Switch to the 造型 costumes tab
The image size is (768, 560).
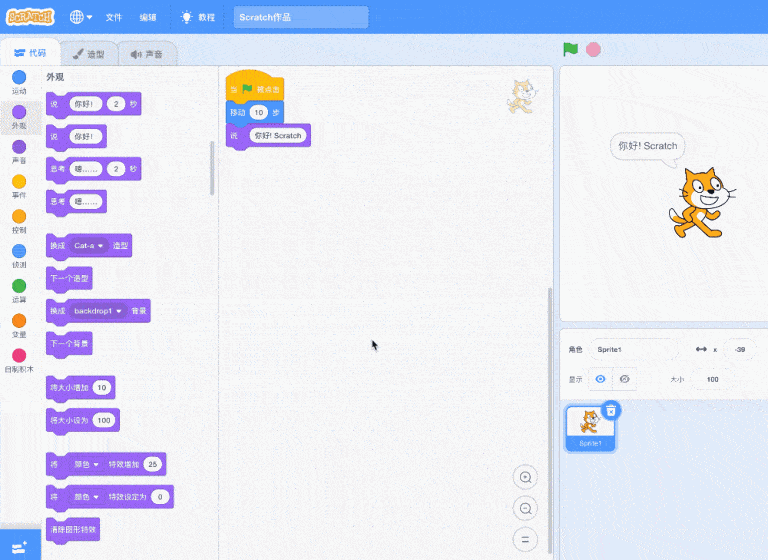tap(88, 54)
